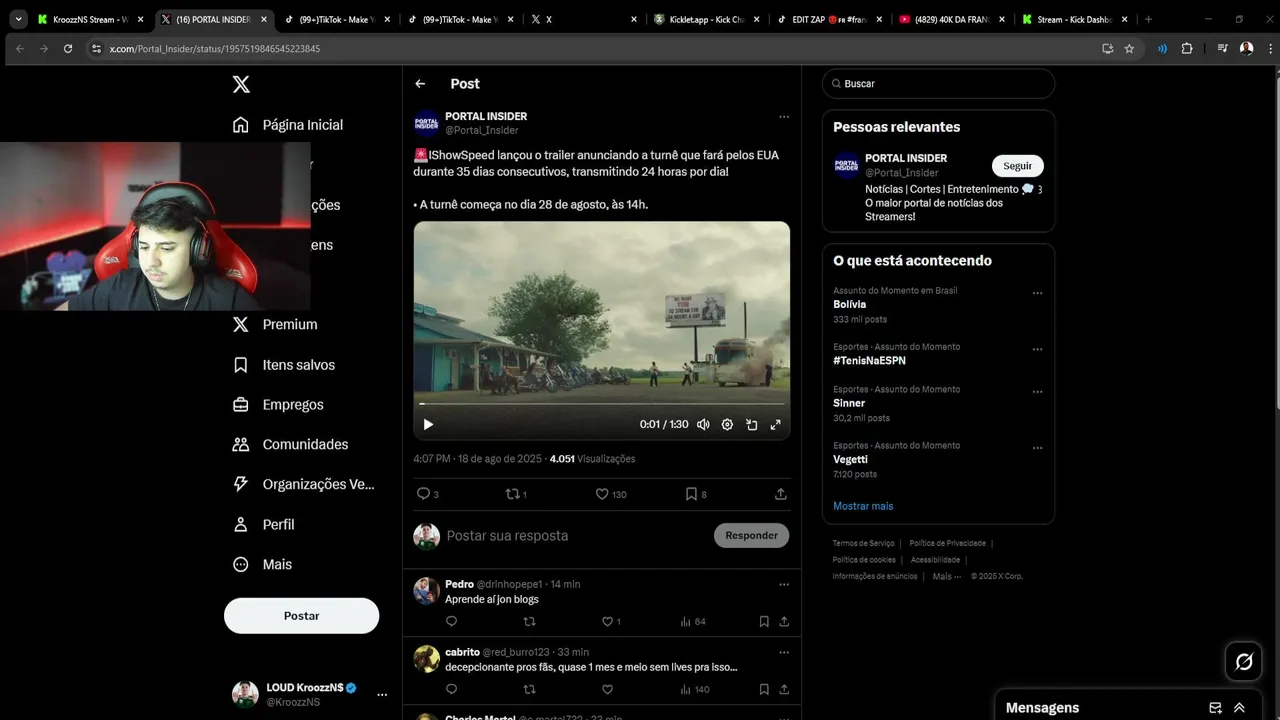Screen dimensions: 1280x720
Task: Open Sinner trend more options
Action: [1037, 392]
